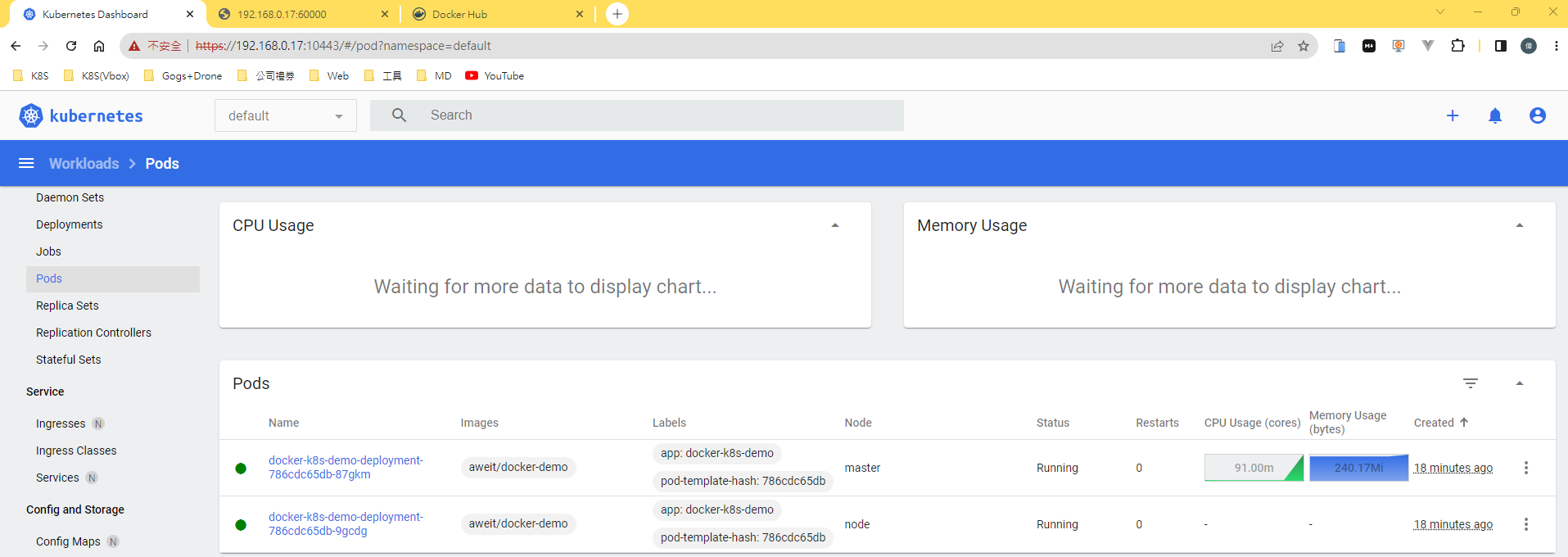Open the tab search chevron
This screenshot has height=557, width=1568.
pos(1440,11)
